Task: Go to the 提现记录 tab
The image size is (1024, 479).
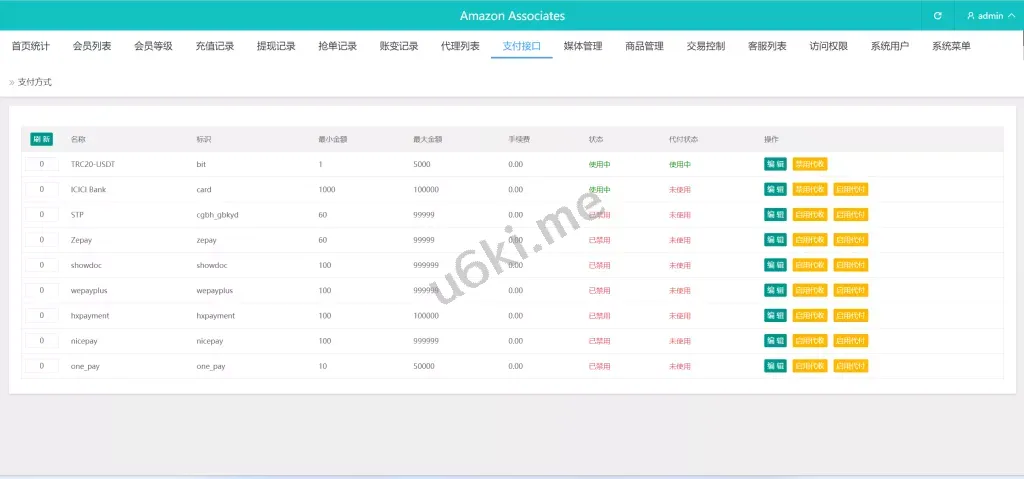Action: pos(276,46)
